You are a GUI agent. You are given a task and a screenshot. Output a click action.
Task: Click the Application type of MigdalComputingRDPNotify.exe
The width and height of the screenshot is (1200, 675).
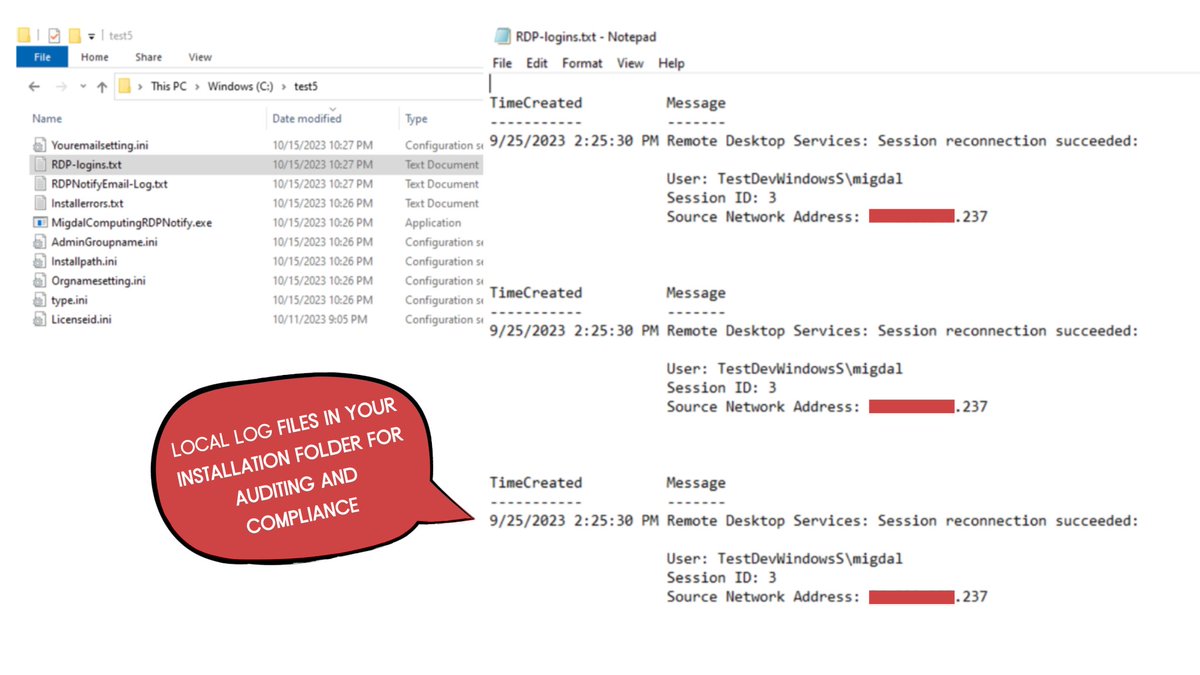click(433, 223)
